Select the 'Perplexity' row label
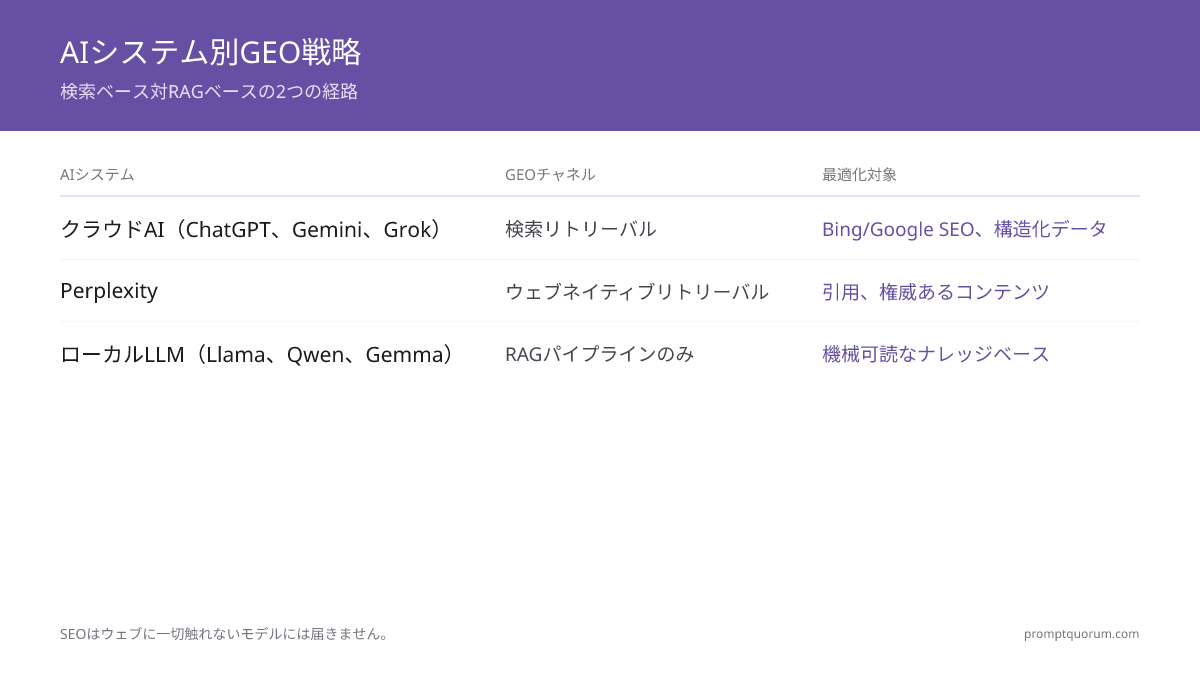Screen dimensions: 1200x675 click(109, 291)
